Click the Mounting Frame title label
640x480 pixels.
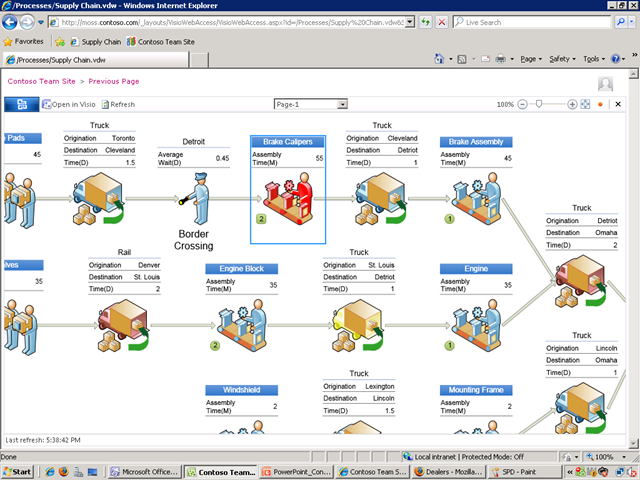pyautogui.click(x=476, y=390)
